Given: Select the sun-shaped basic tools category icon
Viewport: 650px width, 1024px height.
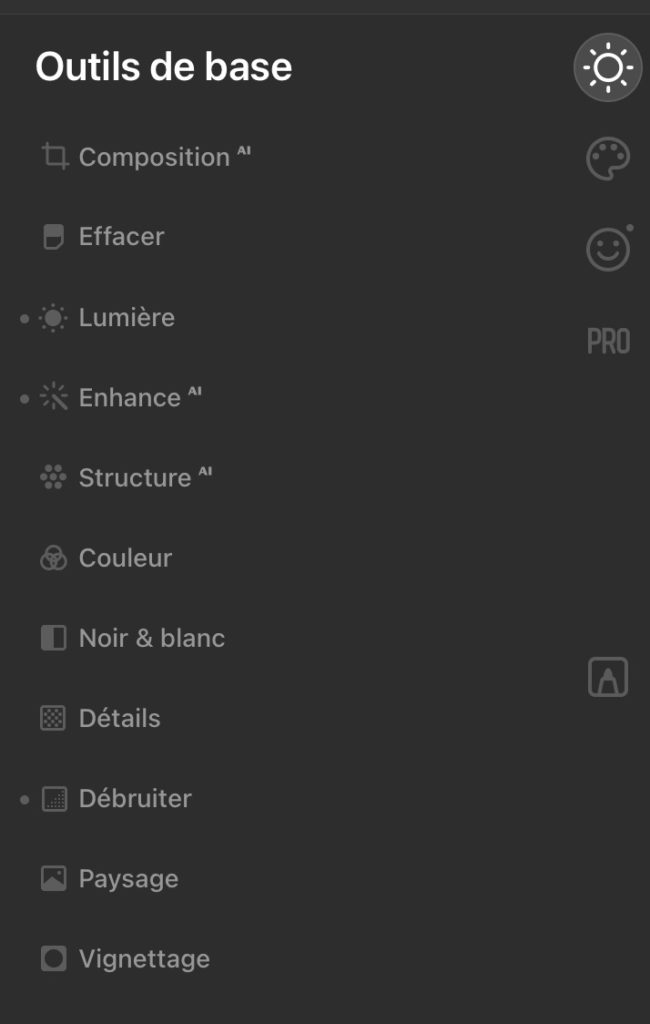Looking at the screenshot, I should click(x=608, y=67).
